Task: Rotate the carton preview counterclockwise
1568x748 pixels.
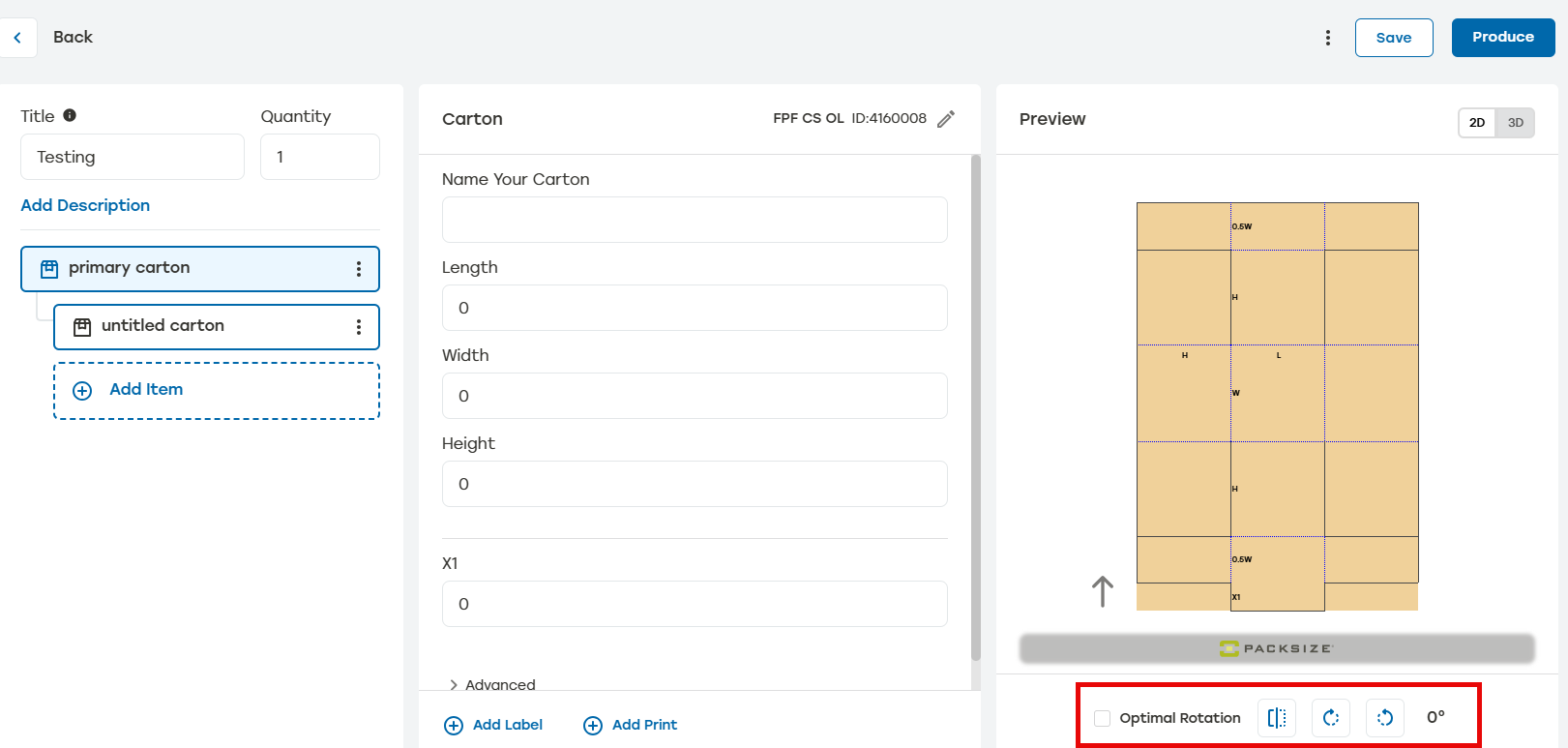Action: click(1385, 718)
